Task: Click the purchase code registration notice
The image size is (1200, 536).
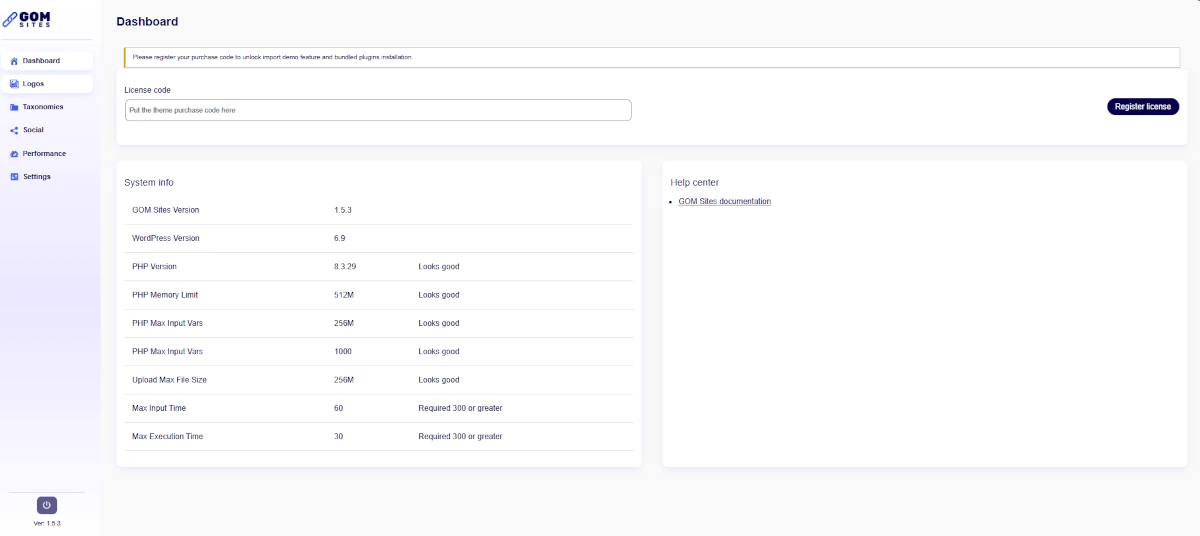Action: [651, 57]
